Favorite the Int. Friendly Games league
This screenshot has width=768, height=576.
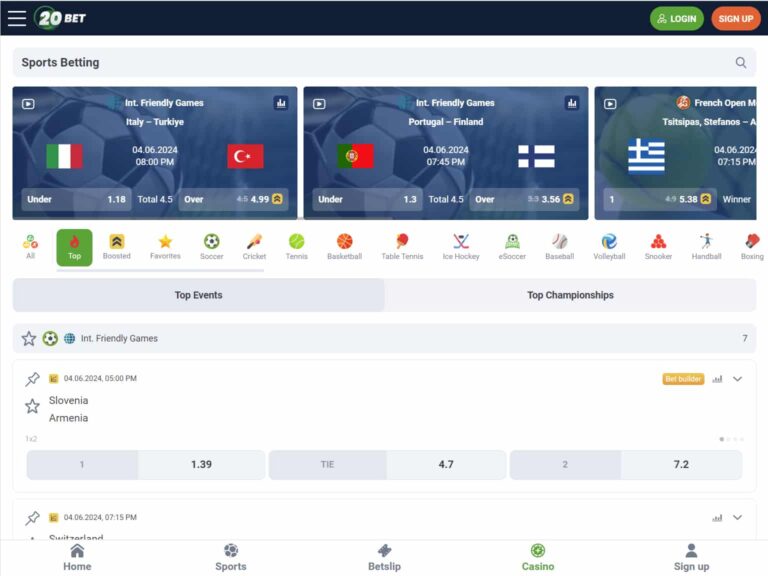(29, 338)
